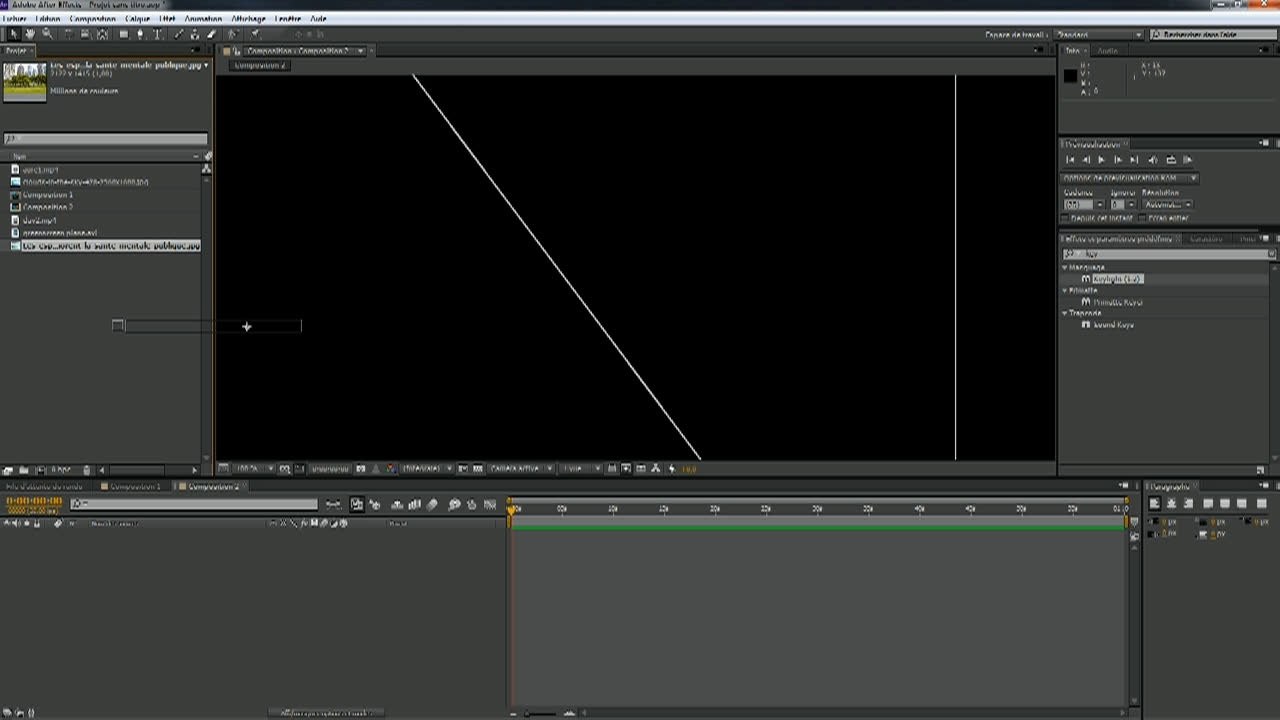Toggle the Loop playback option

1170,160
